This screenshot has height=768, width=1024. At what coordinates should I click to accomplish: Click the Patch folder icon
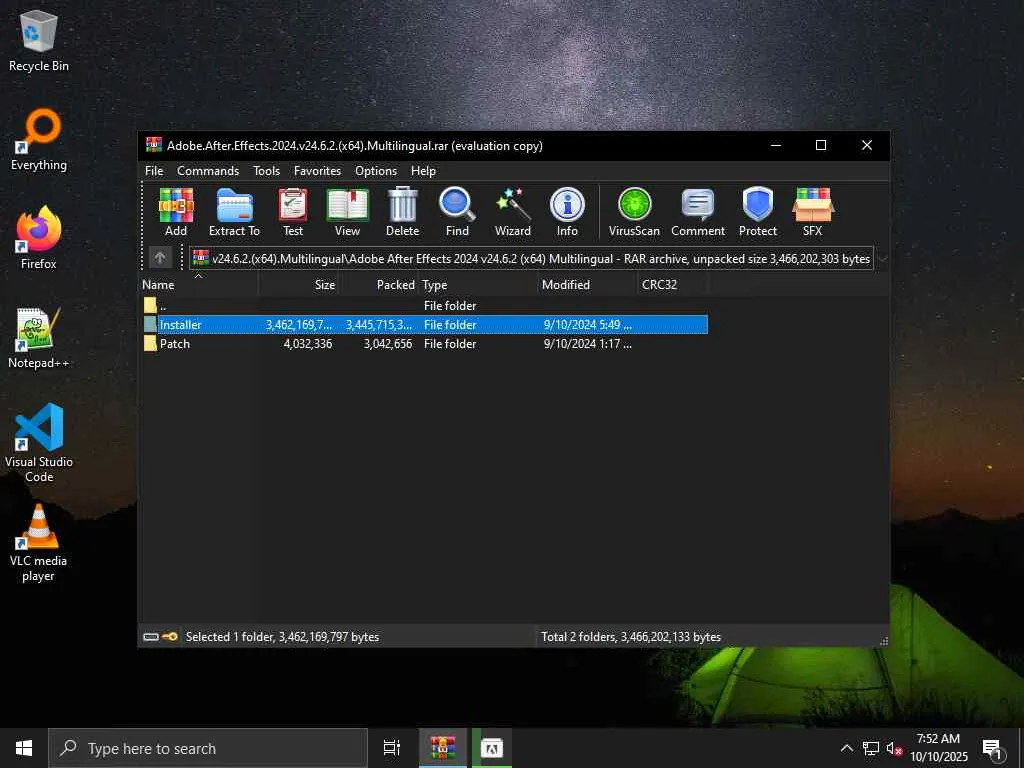pyautogui.click(x=150, y=344)
